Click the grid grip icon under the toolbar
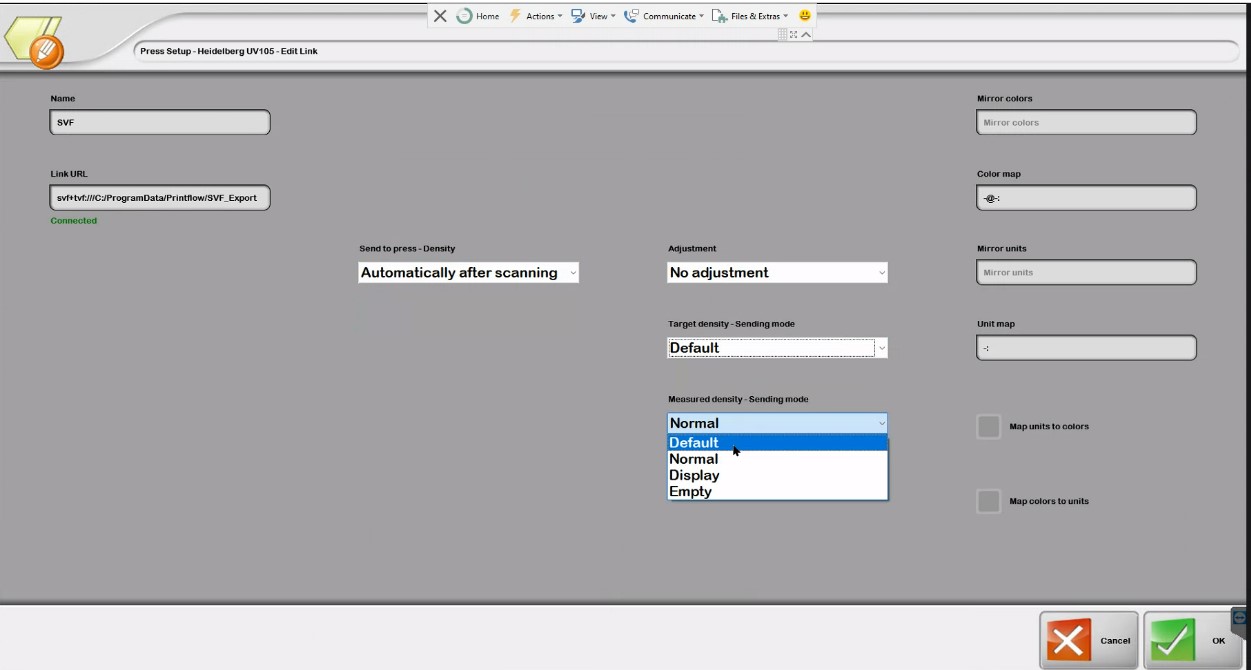The image size is (1251, 670). pos(783,34)
